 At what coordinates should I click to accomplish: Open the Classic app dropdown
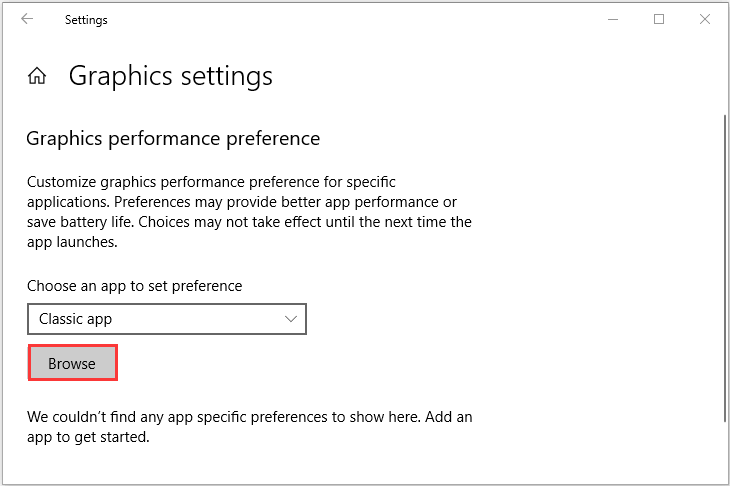[167, 319]
